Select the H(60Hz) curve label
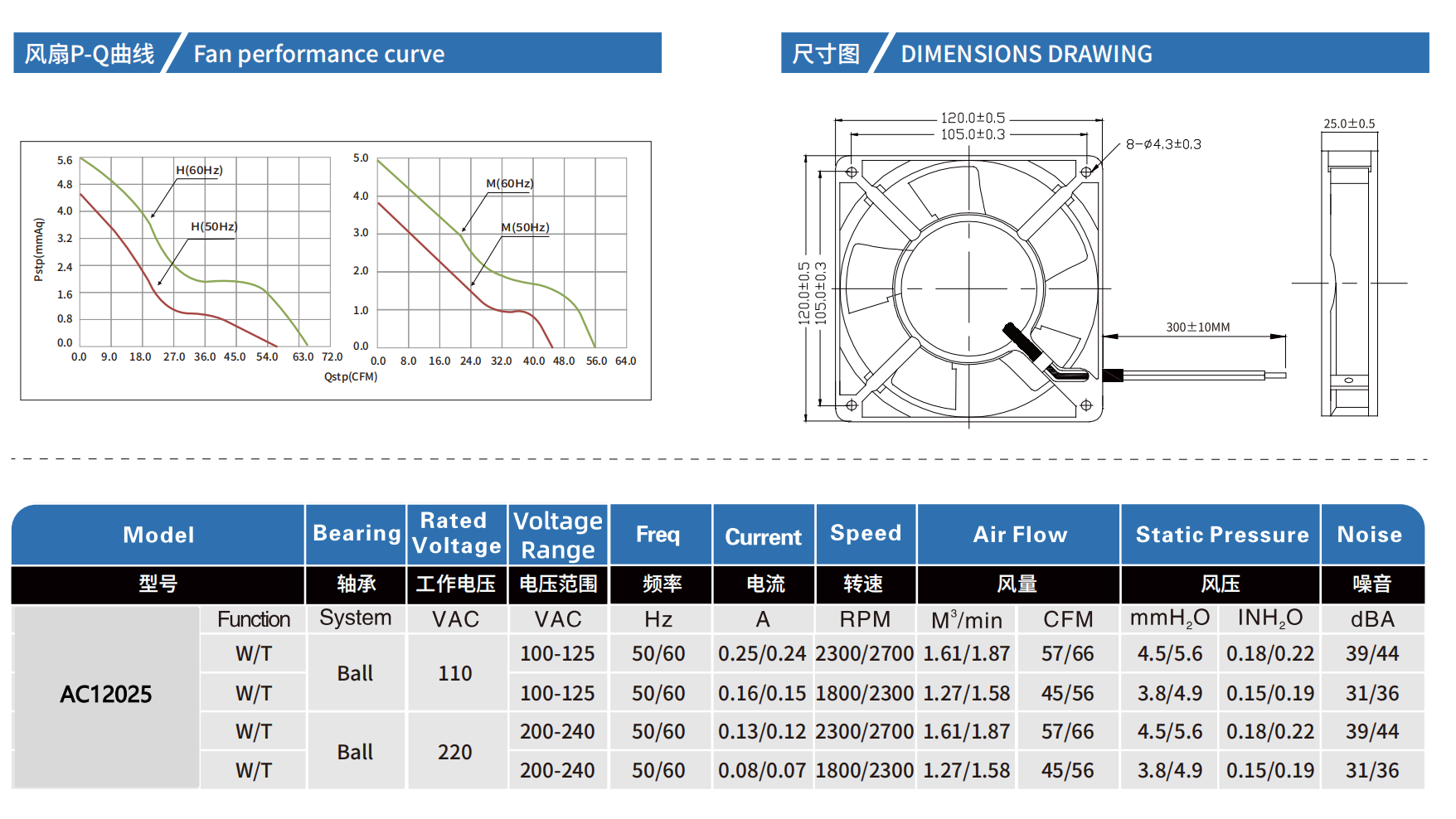Viewport: 1456px width, 819px height. point(200,170)
